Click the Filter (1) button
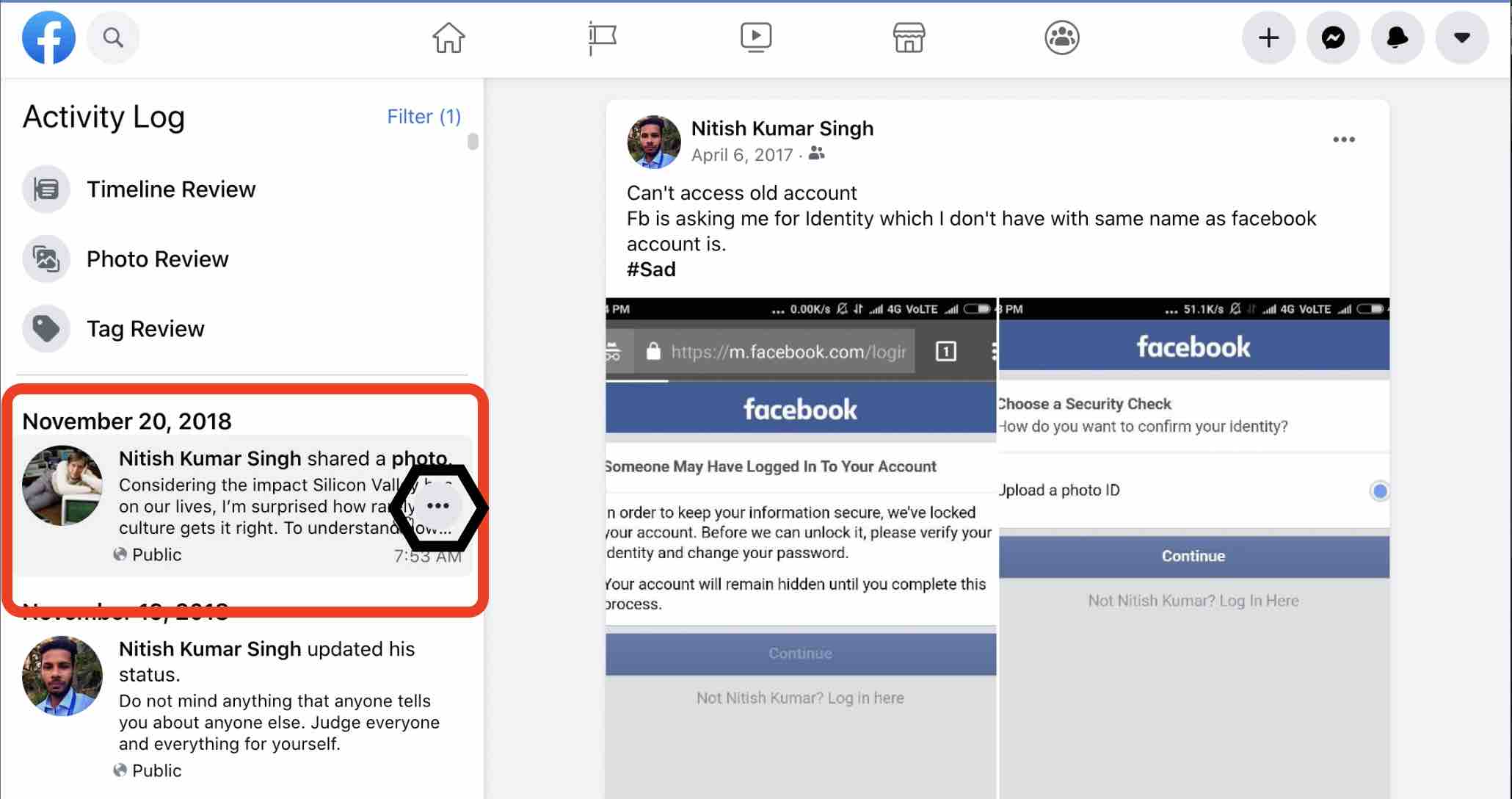Screen dimensions: 1512x799 click(x=424, y=117)
